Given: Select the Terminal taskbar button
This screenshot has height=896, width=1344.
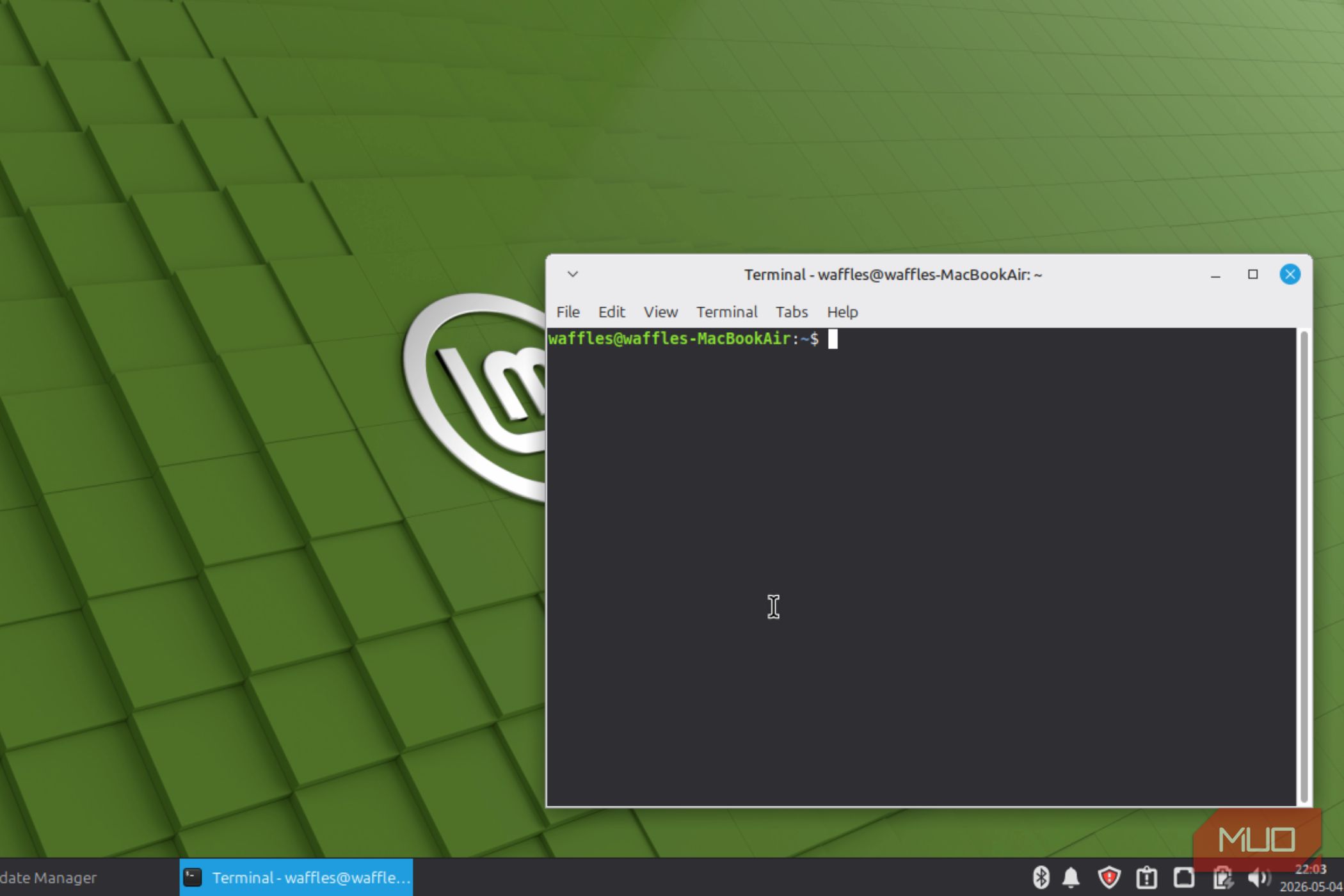Looking at the screenshot, I should click(296, 877).
